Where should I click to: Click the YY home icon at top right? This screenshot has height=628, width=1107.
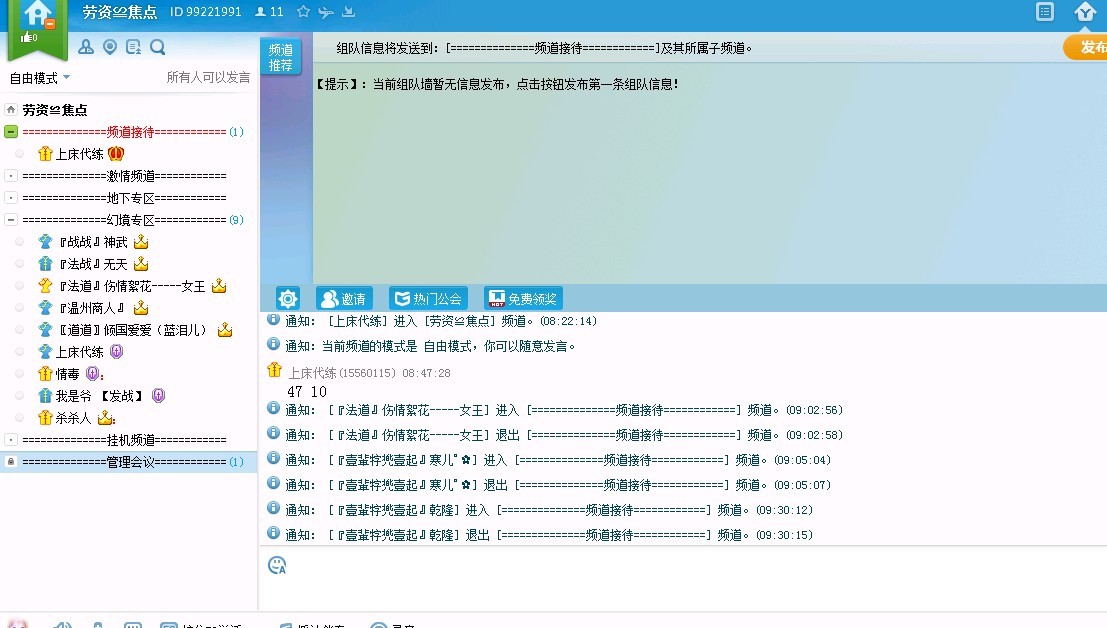[1086, 11]
